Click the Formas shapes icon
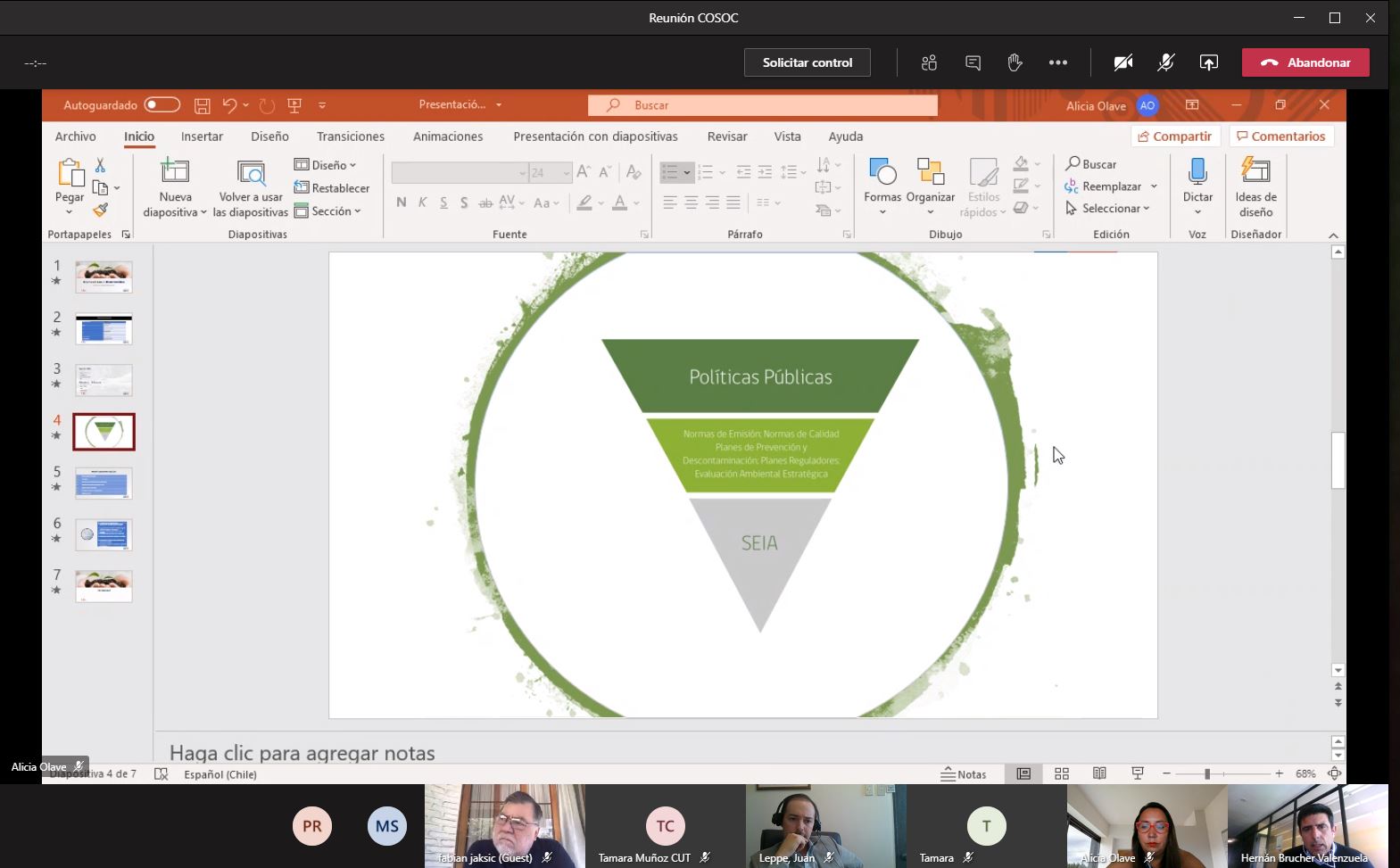1400x868 pixels. click(882, 171)
